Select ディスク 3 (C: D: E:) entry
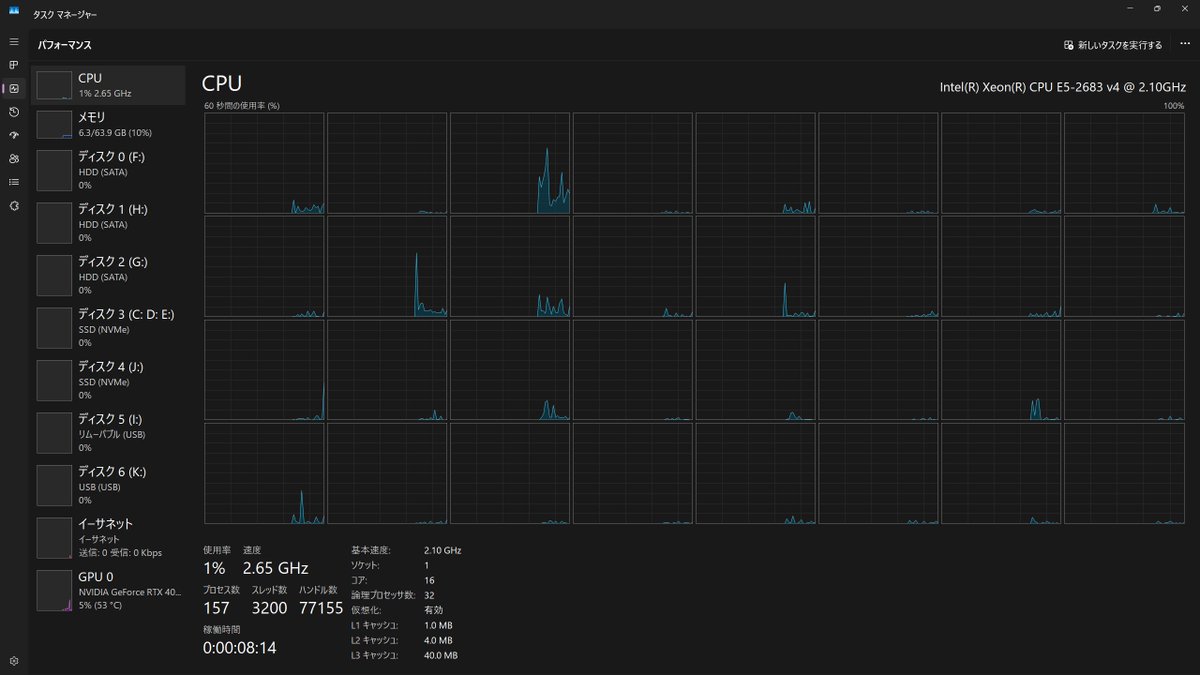 tap(108, 327)
